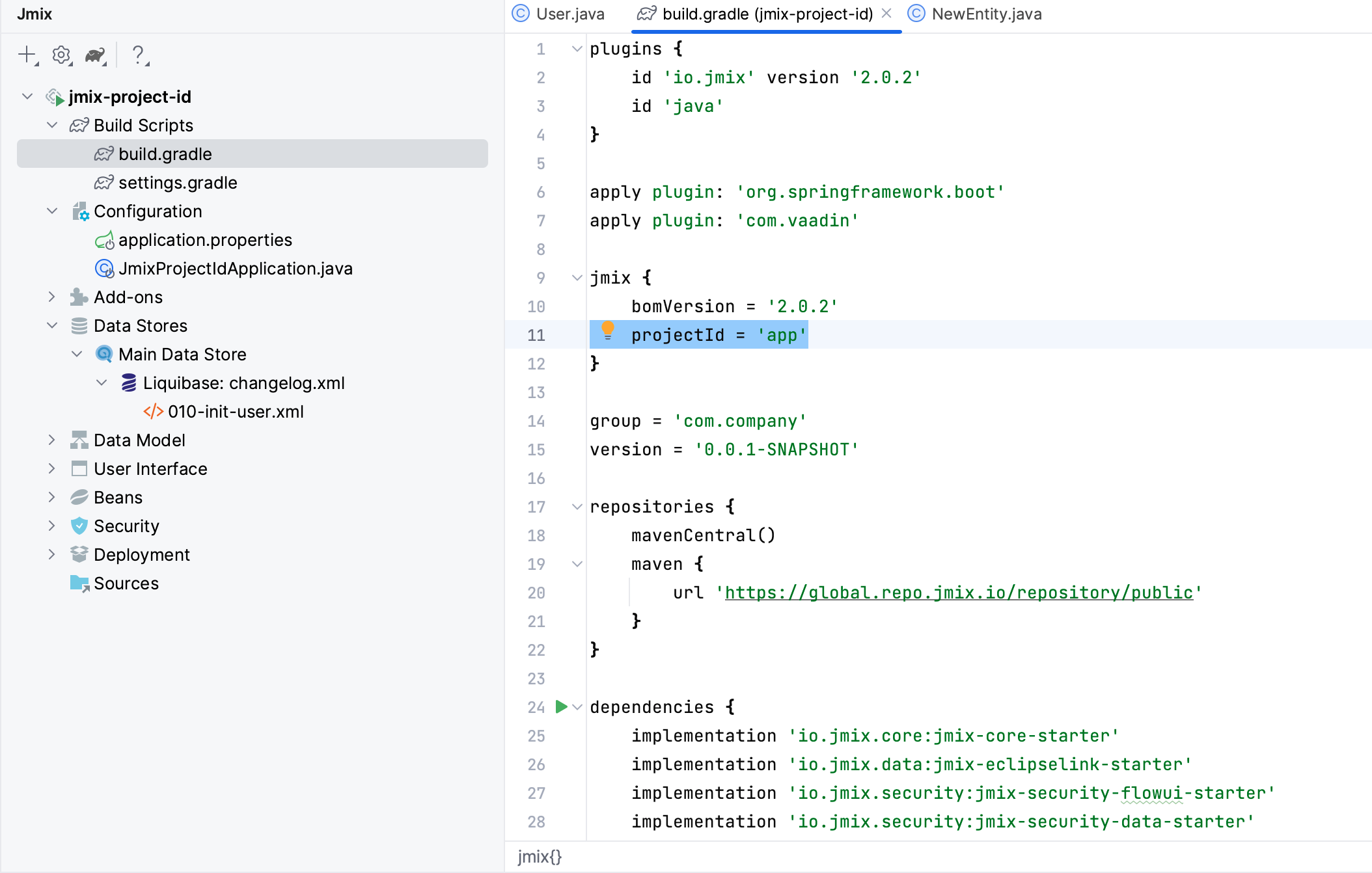1372x873 pixels.
Task: Open the Jmix settings gear menu
Action: [62, 55]
